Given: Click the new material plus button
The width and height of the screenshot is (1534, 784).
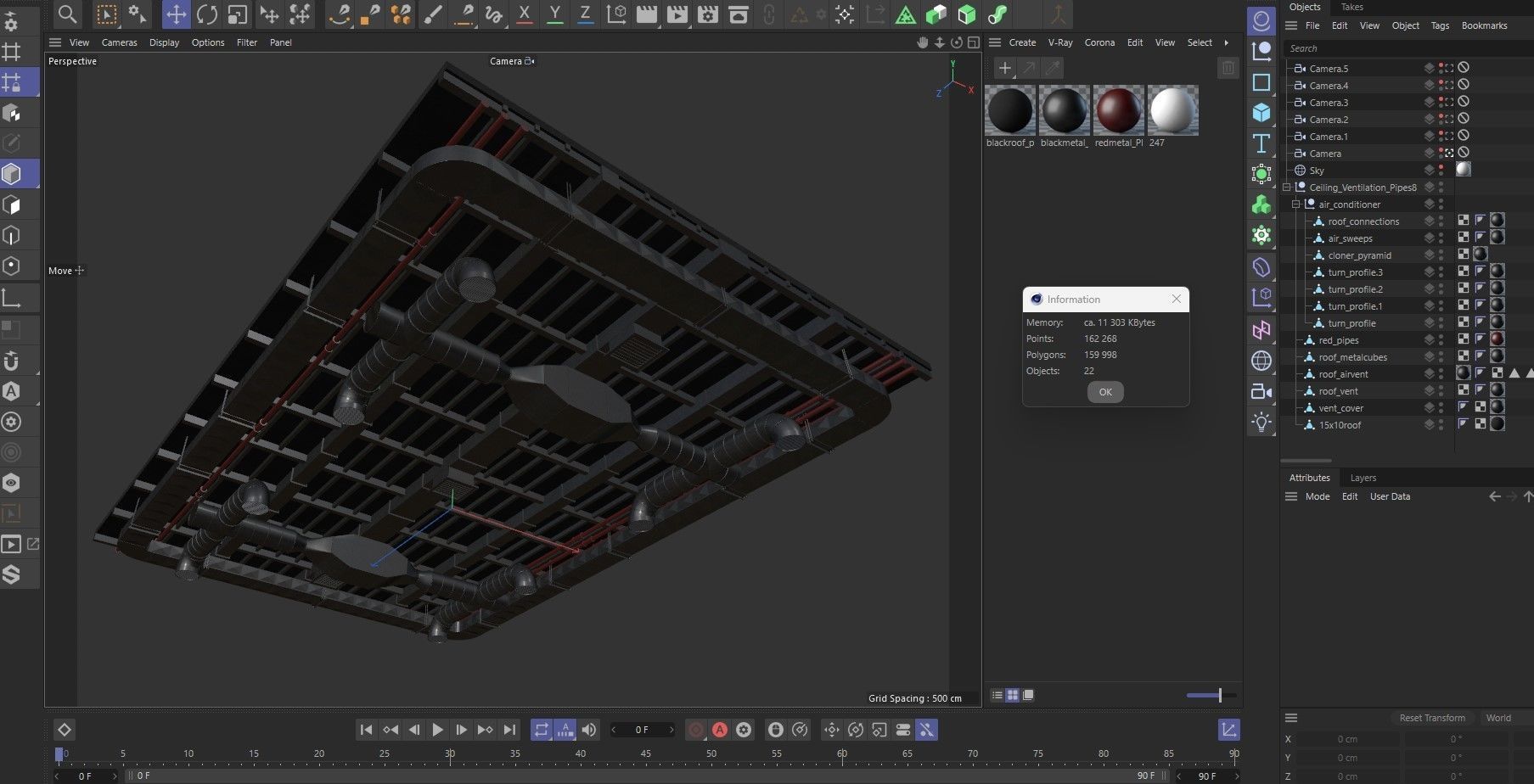Looking at the screenshot, I should pyautogui.click(x=1004, y=68).
